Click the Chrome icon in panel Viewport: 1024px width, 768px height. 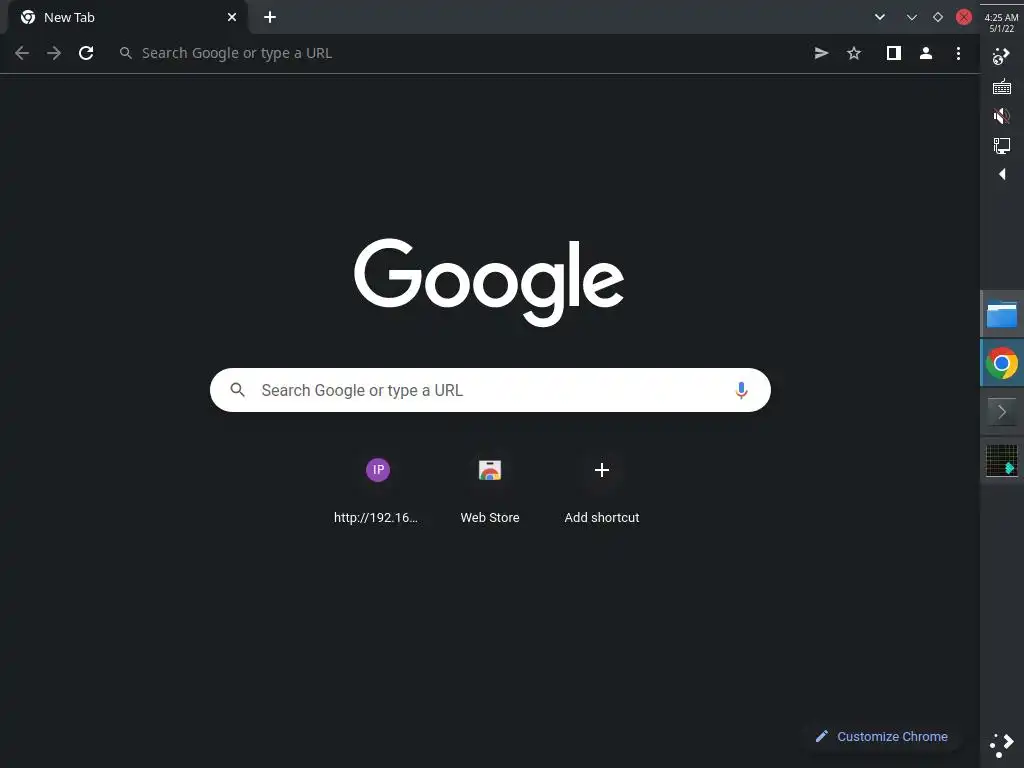(x=1002, y=363)
